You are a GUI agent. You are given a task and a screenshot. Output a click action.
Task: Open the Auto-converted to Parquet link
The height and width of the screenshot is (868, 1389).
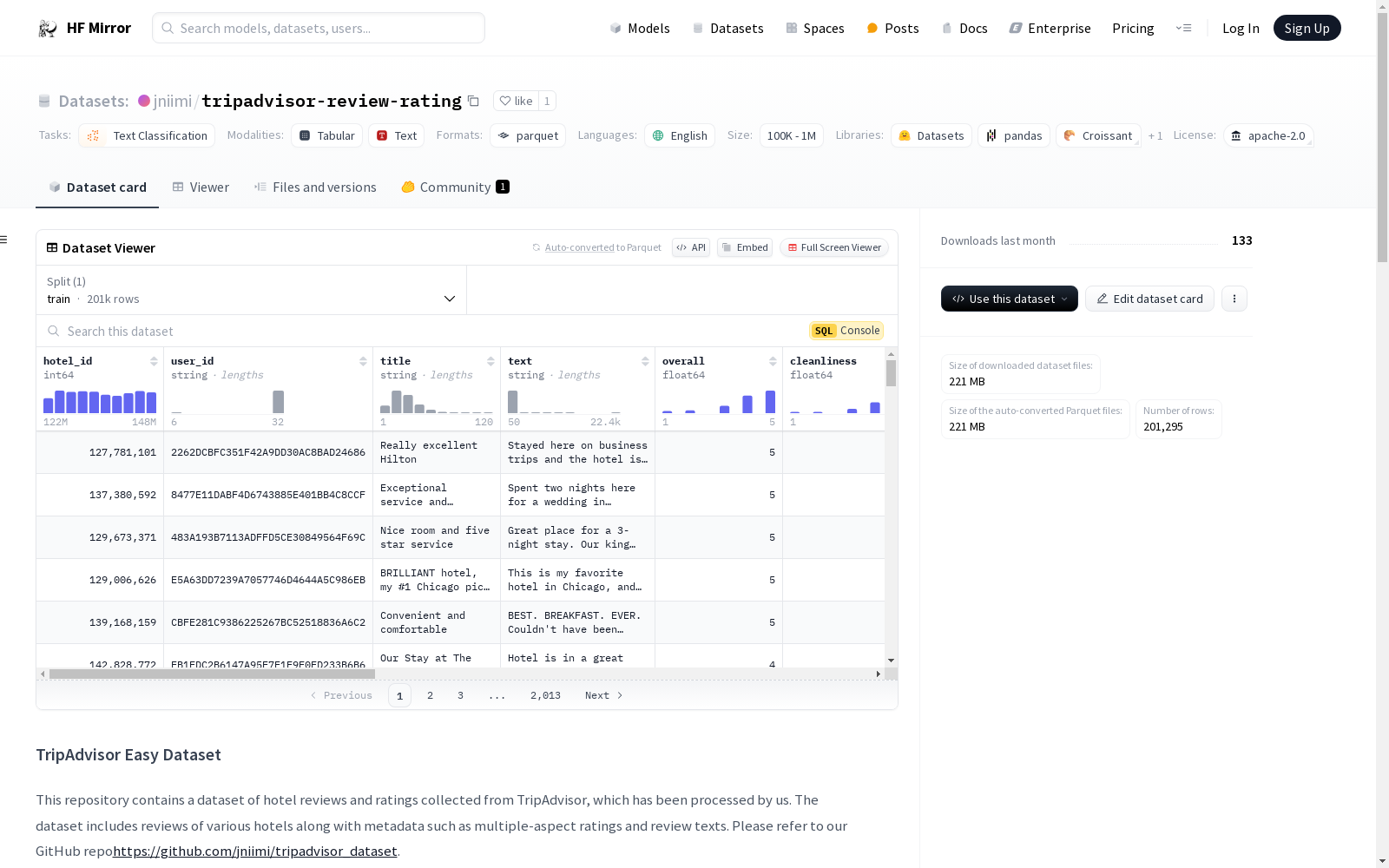tap(580, 247)
